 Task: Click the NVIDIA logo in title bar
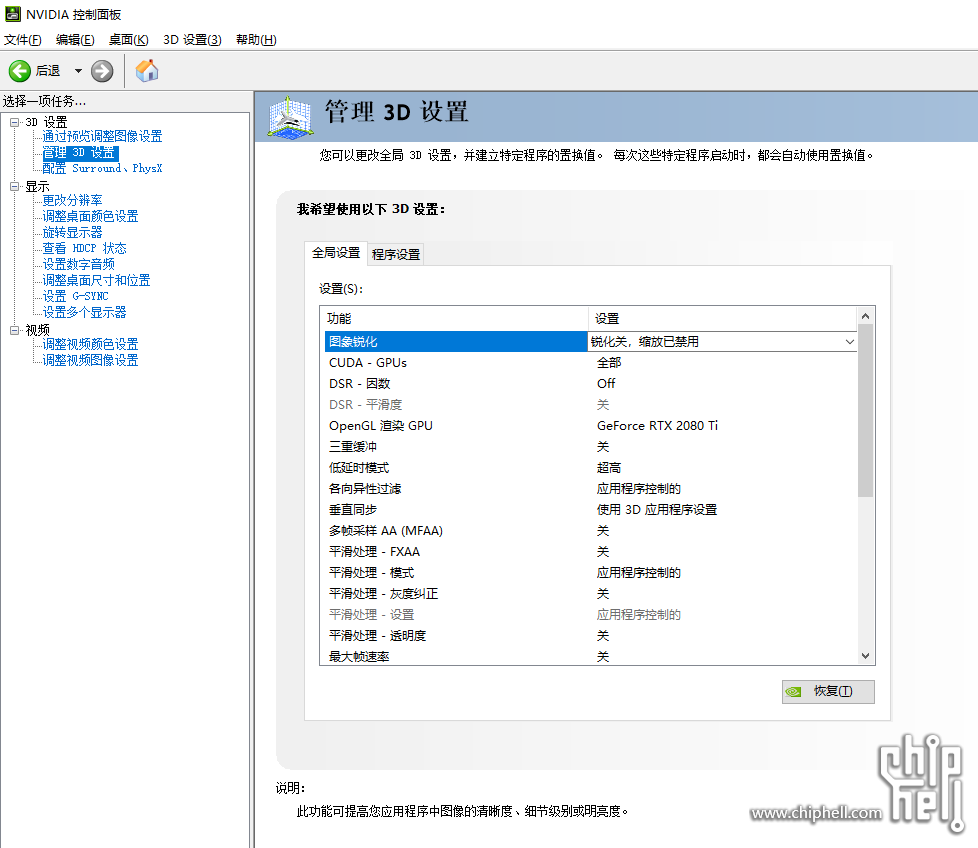(x=12, y=14)
